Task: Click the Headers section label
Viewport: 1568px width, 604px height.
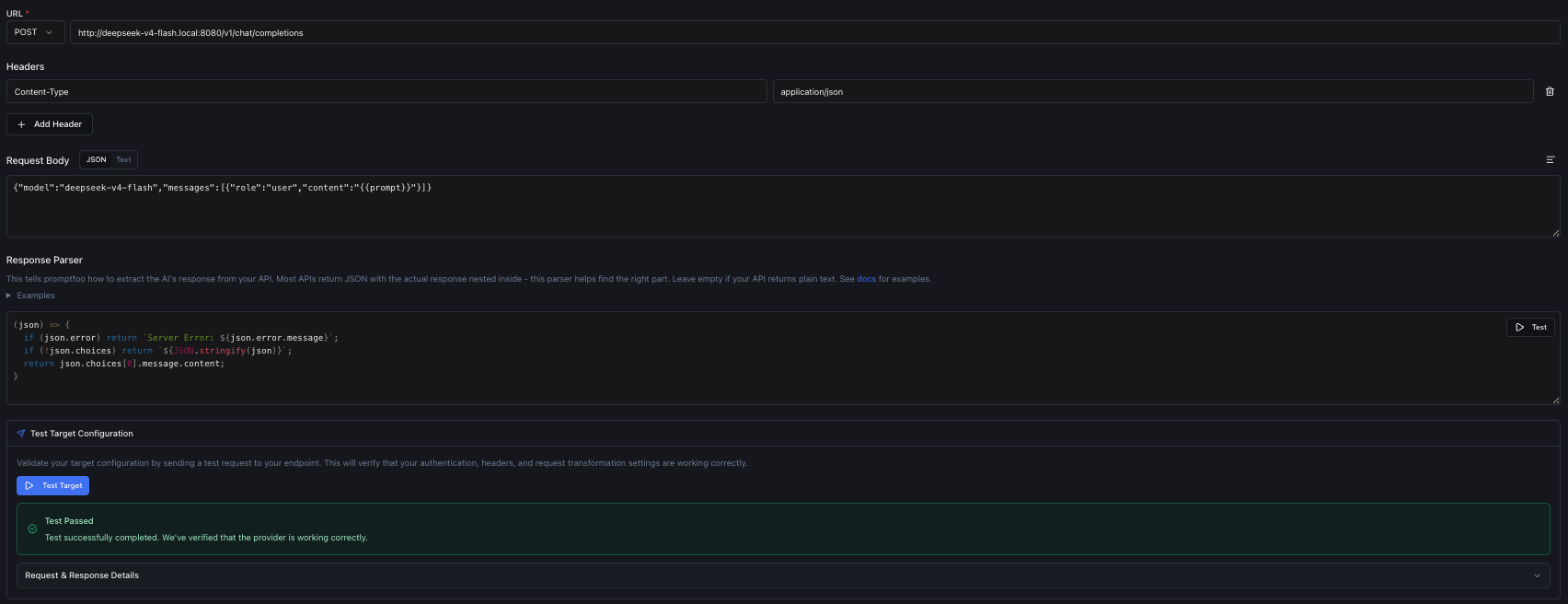Action: tap(25, 66)
